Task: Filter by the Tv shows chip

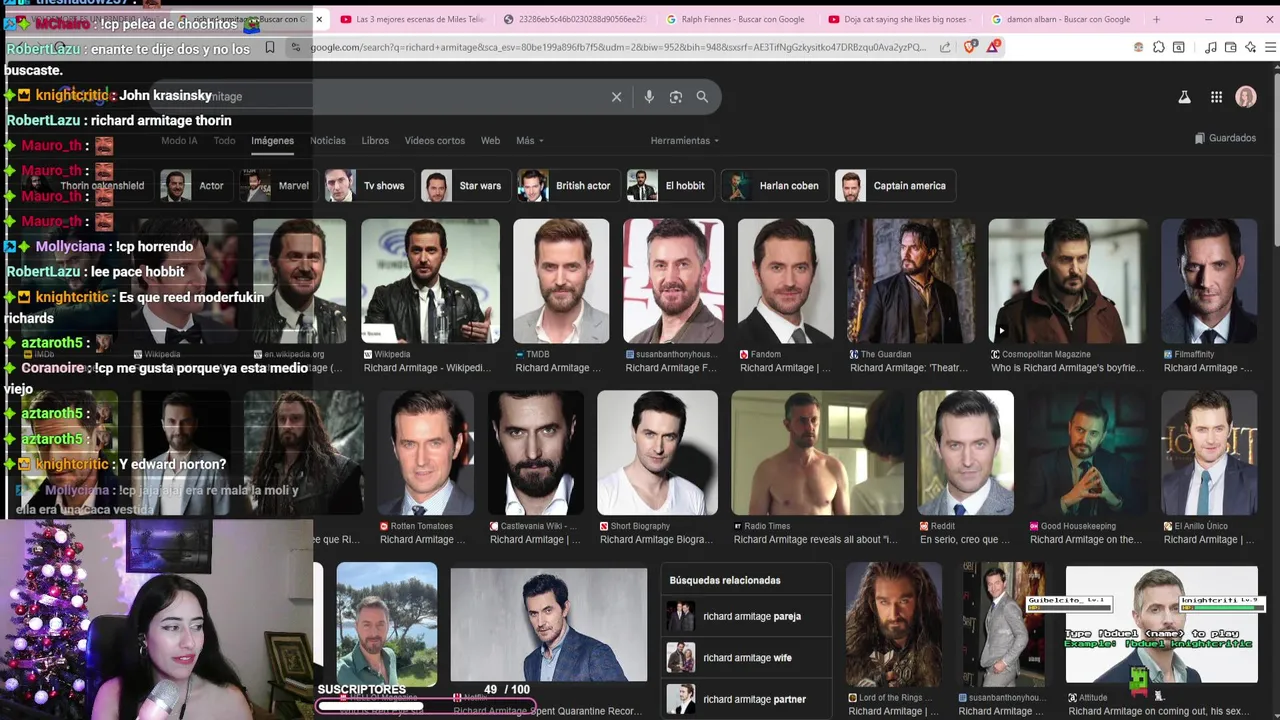Action: tap(367, 186)
